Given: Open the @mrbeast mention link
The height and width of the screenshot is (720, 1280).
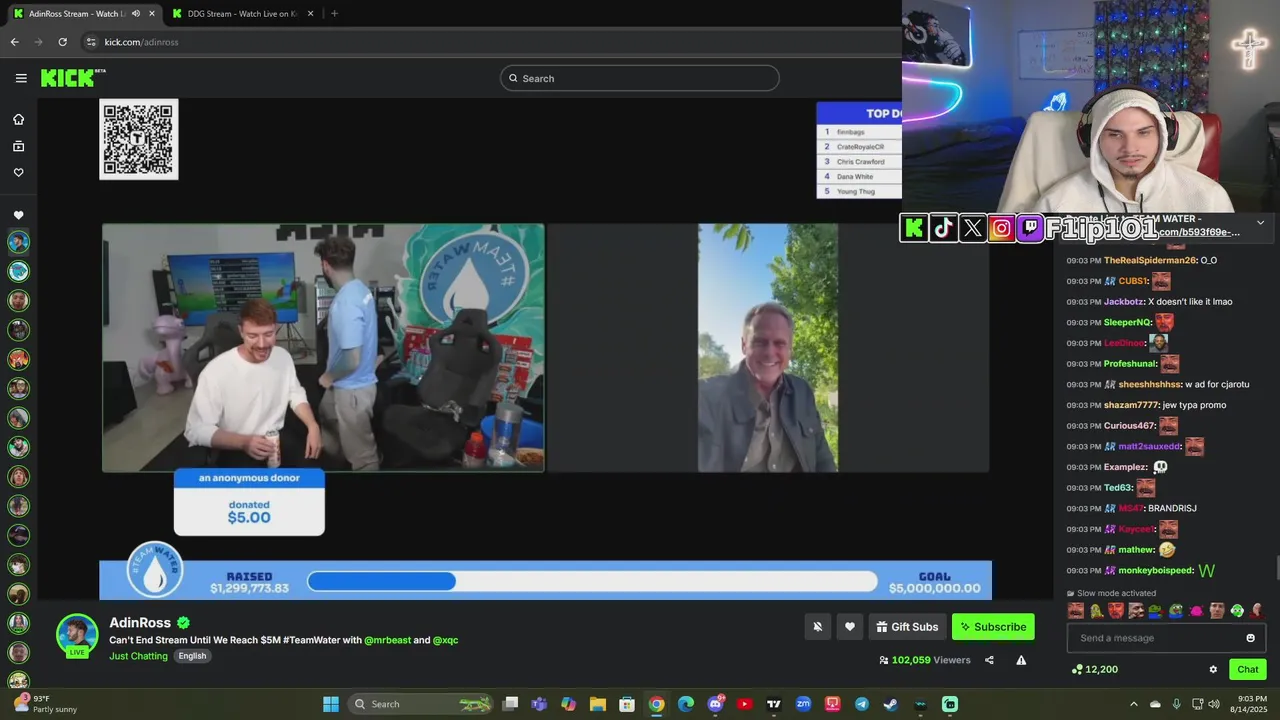Looking at the screenshot, I should 387,640.
